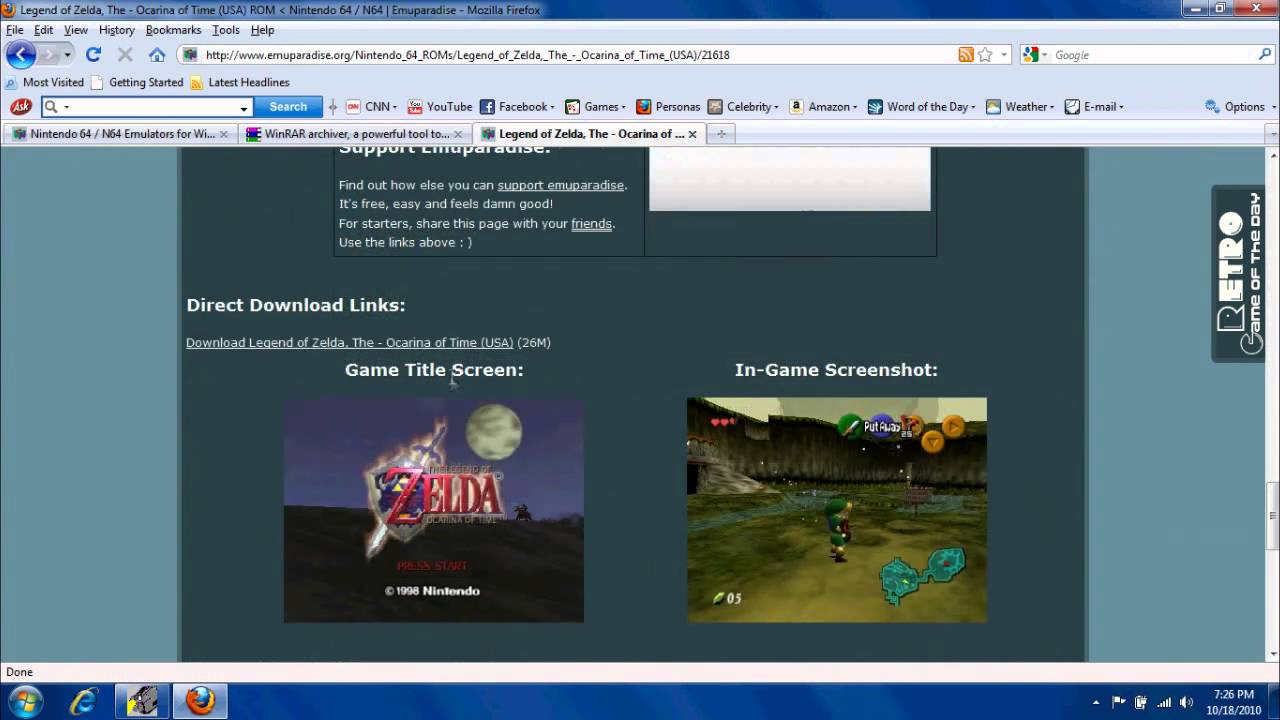Open the E-mail toolbar dropdown

(x=1121, y=107)
